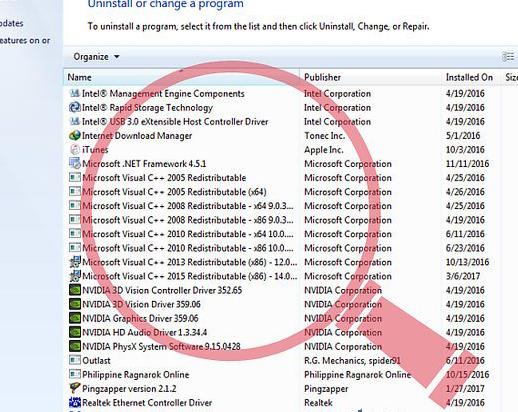Click the Realtek publisher cell
The width and height of the screenshot is (518, 412).
(x=318, y=403)
